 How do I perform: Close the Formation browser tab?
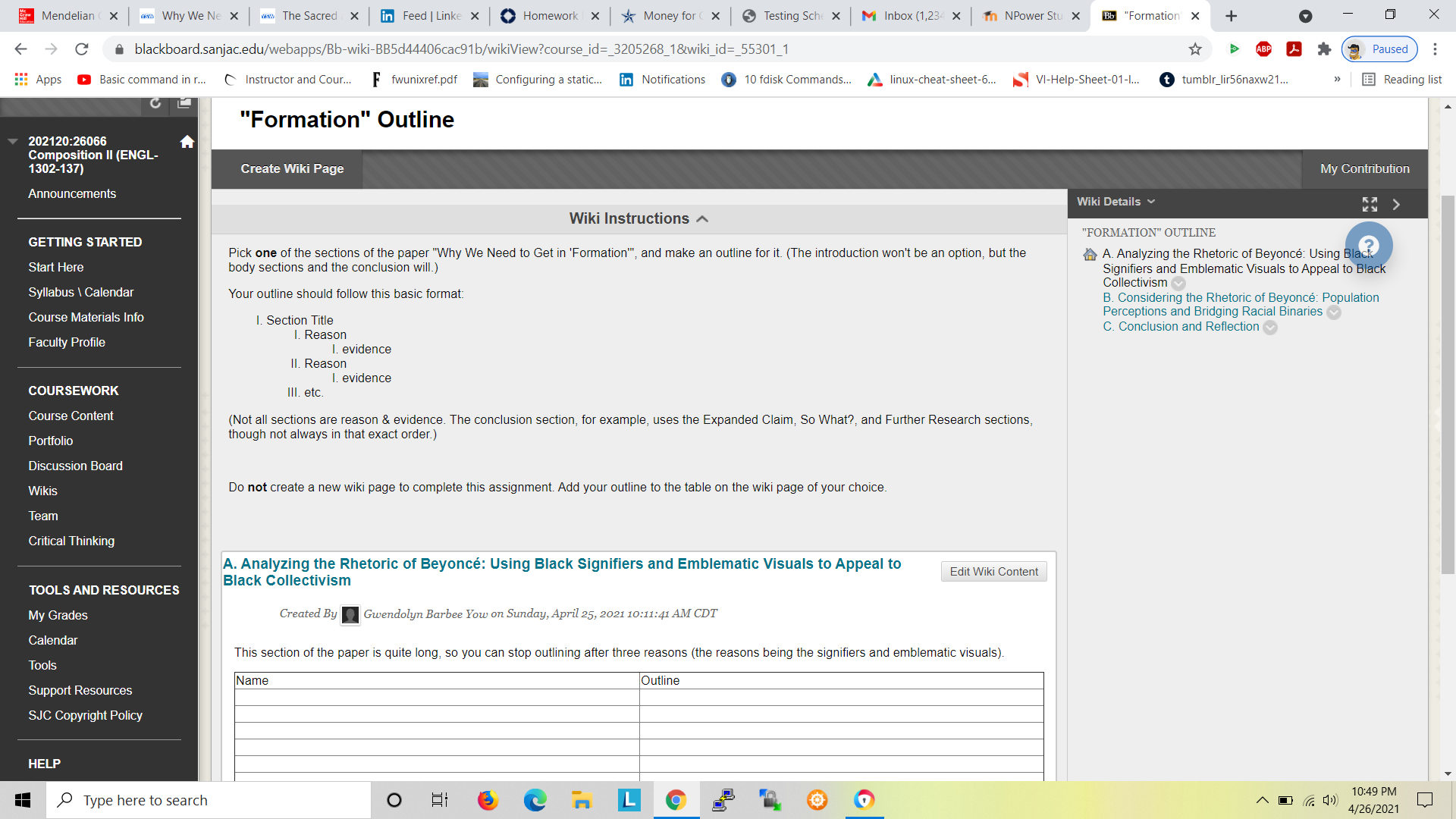coord(1195,16)
